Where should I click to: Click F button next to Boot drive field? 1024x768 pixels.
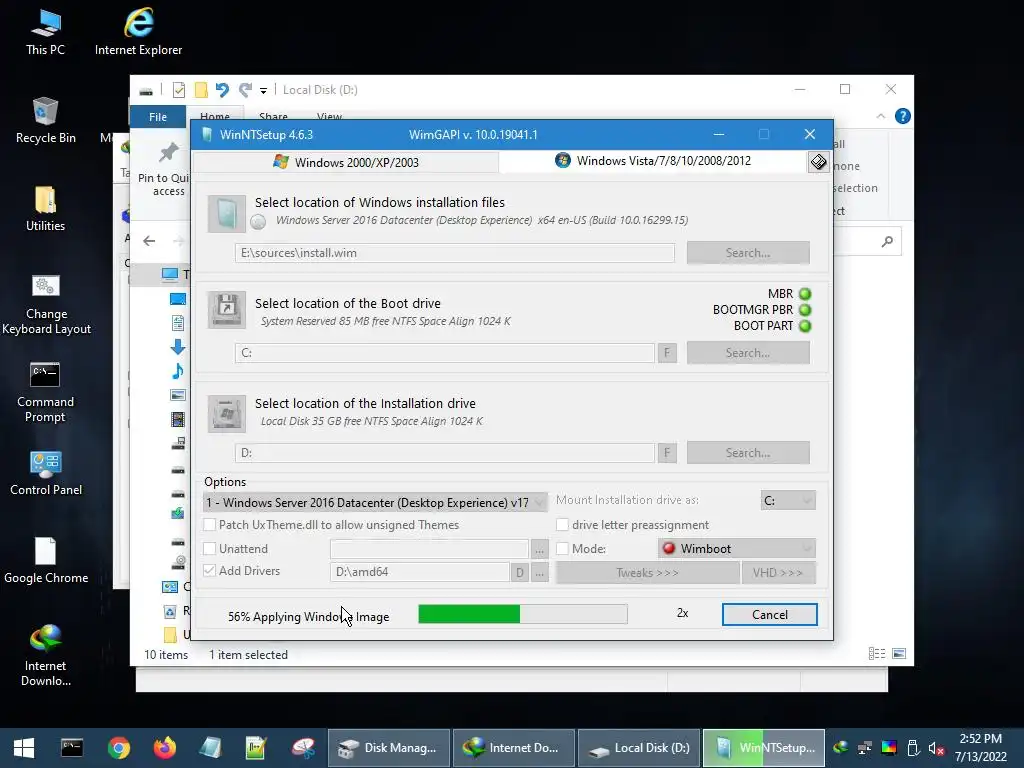pyautogui.click(x=667, y=353)
